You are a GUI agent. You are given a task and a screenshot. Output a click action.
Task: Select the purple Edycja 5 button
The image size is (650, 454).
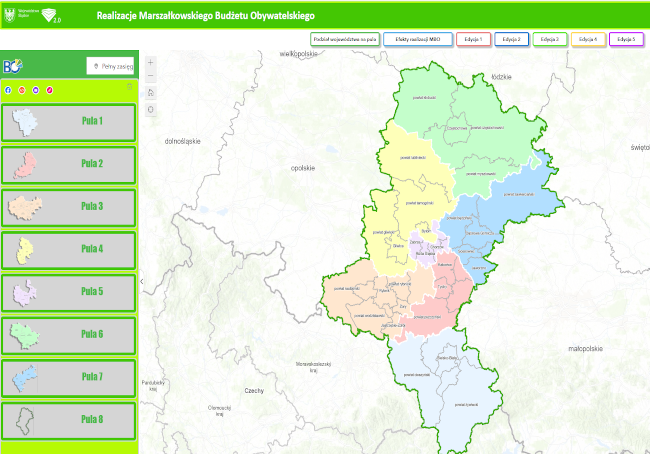(x=626, y=39)
